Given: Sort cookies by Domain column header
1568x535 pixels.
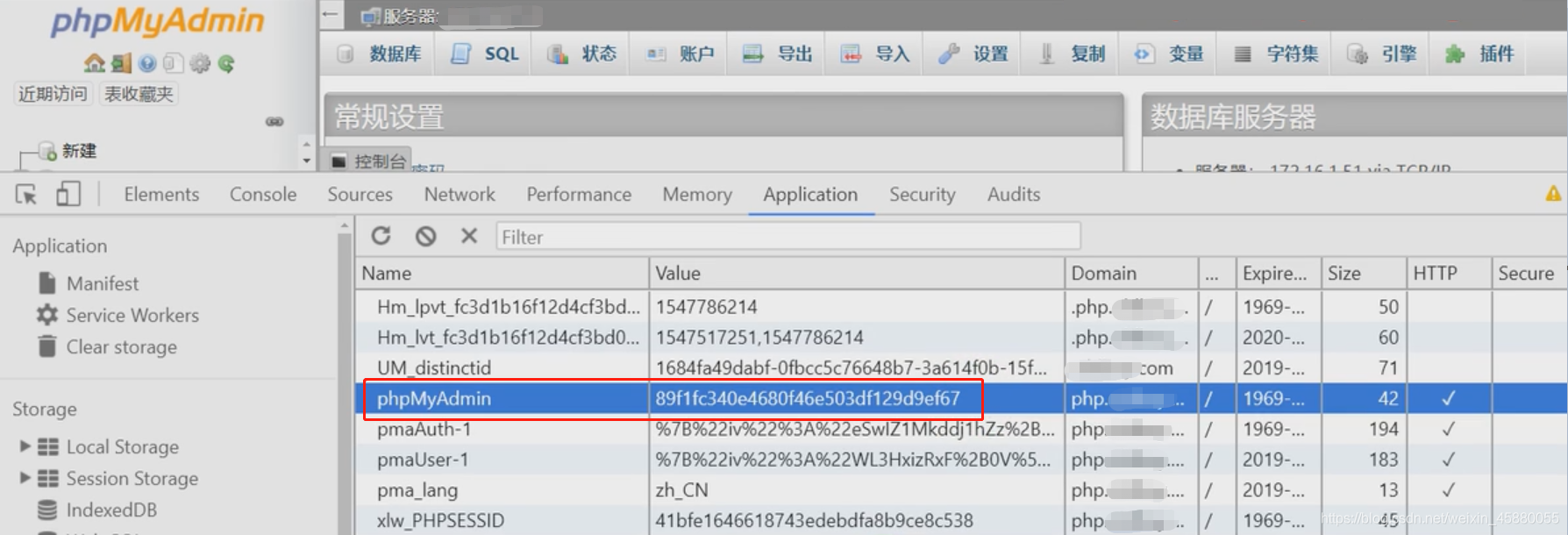Looking at the screenshot, I should tap(1131, 274).
